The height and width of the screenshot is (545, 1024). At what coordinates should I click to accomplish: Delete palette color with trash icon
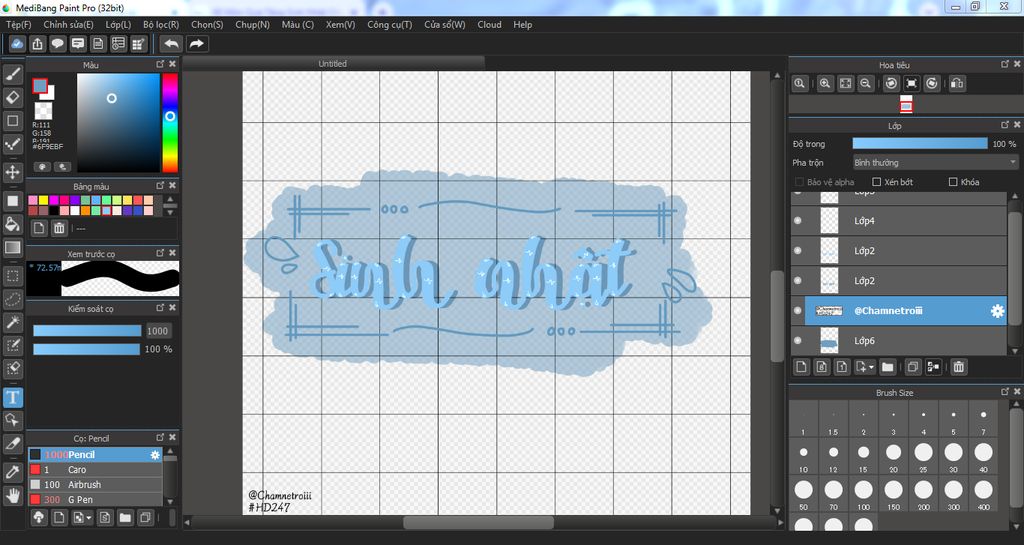59,228
